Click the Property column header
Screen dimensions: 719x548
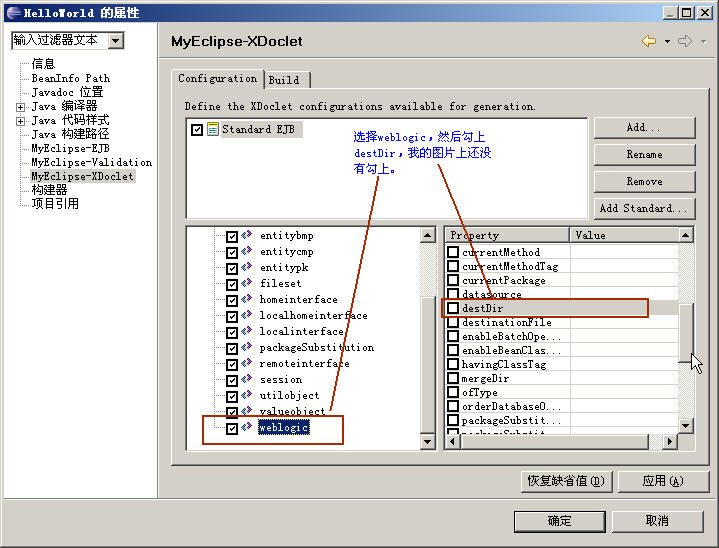[508, 235]
